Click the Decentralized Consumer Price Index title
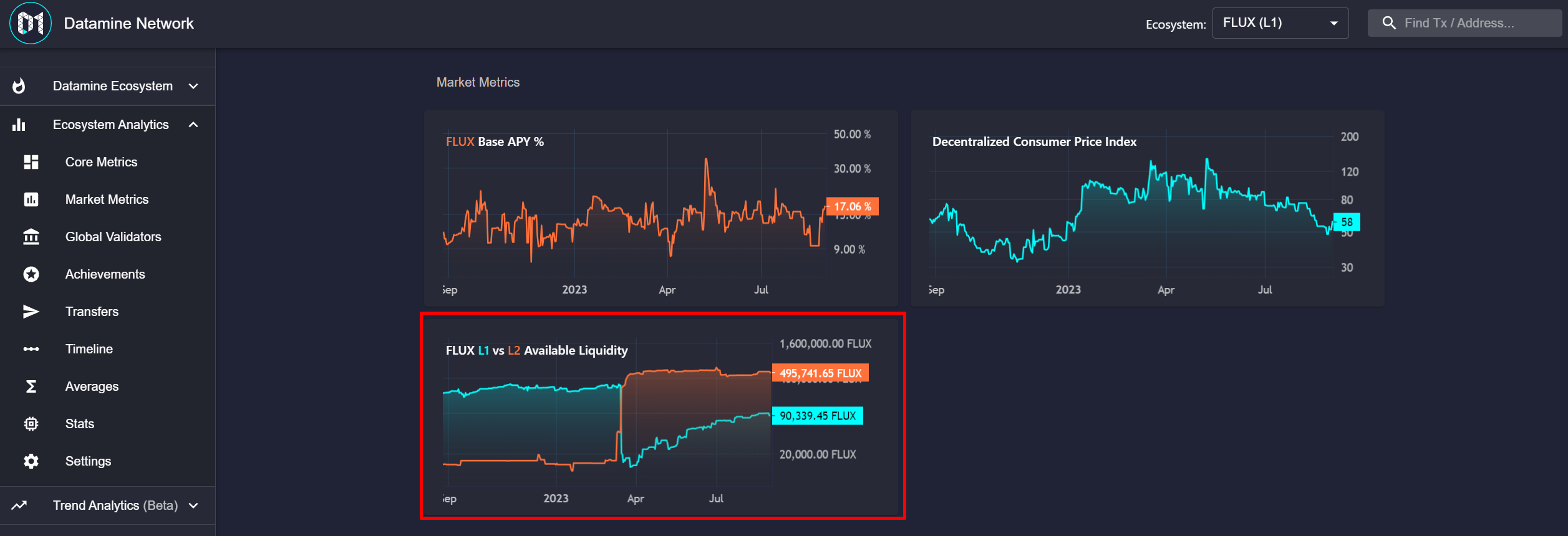Screen dimensions: 1568x536 click(x=1034, y=141)
